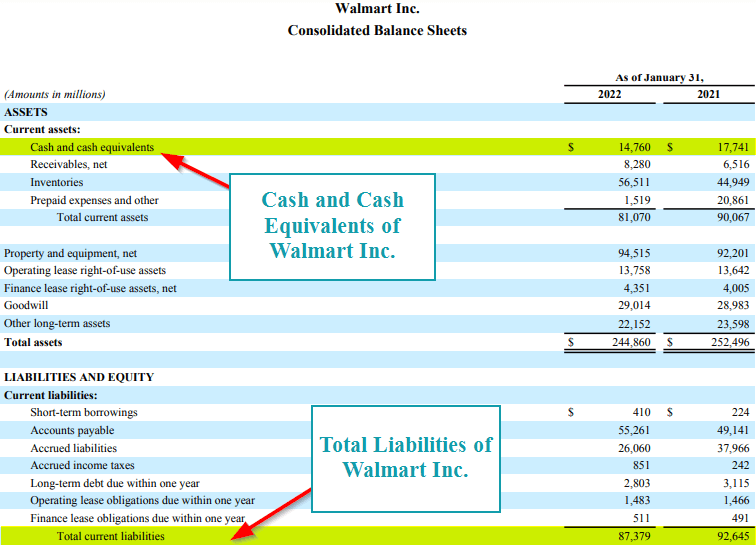Click the 55,261 accounts payable value
Viewport: 756px width, 545px height.
pos(634,430)
